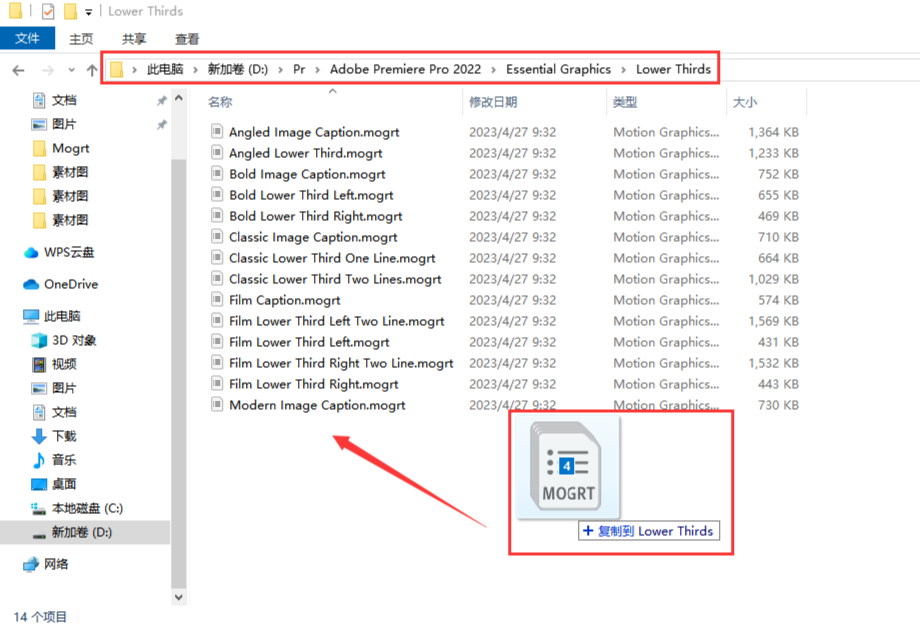Image resolution: width=920 pixels, height=626 pixels.
Task: Click the Pr breadcrumb segment
Action: pyautogui.click(x=299, y=69)
